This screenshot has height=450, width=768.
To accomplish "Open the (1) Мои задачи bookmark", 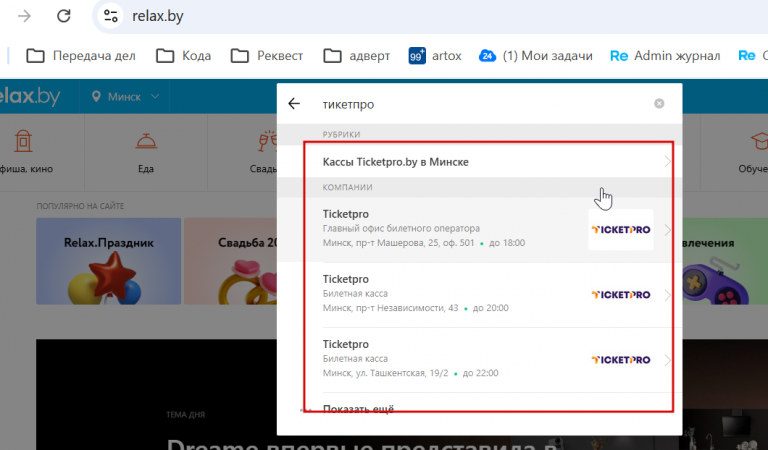I will click(536, 56).
